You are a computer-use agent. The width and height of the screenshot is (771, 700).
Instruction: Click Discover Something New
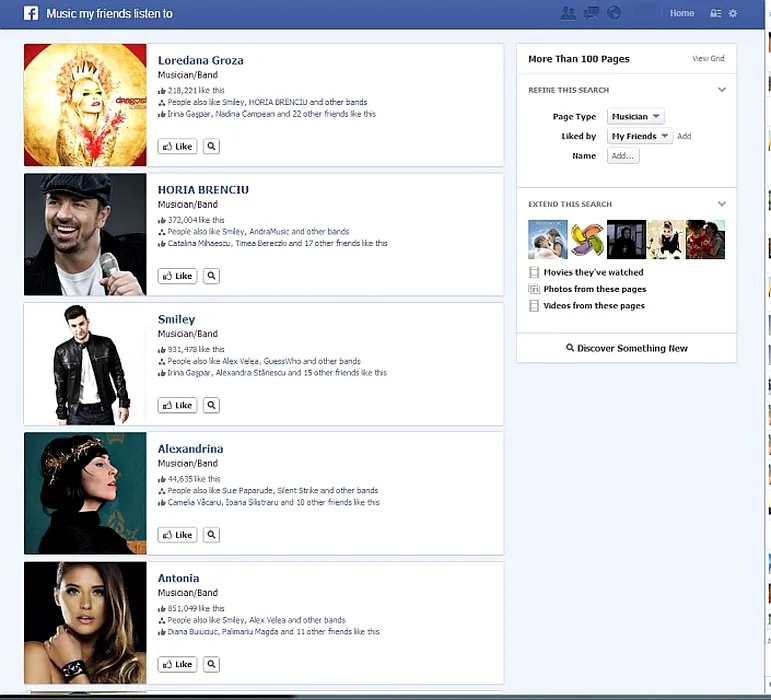click(x=626, y=348)
